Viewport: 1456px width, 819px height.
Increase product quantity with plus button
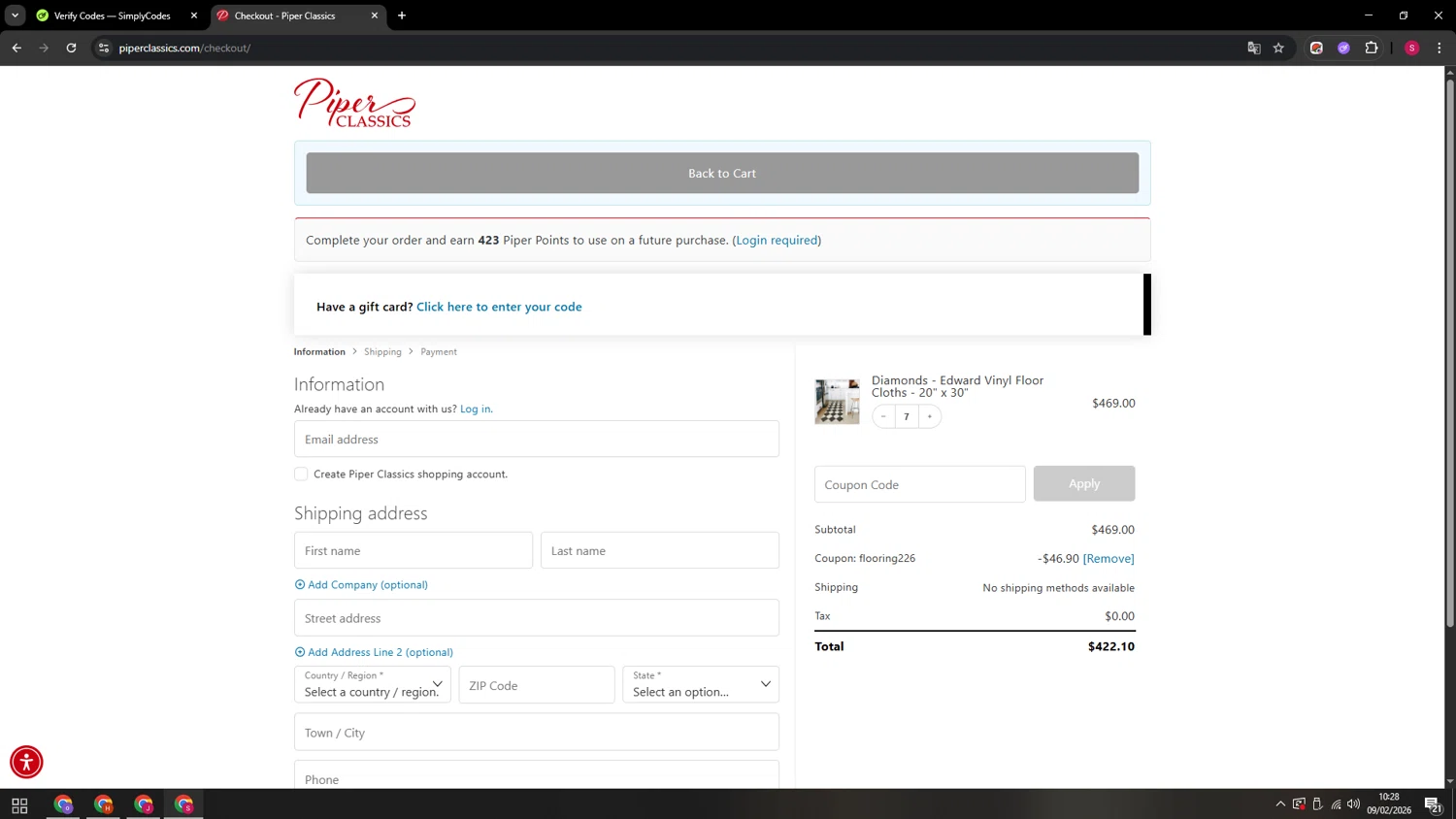(x=929, y=416)
